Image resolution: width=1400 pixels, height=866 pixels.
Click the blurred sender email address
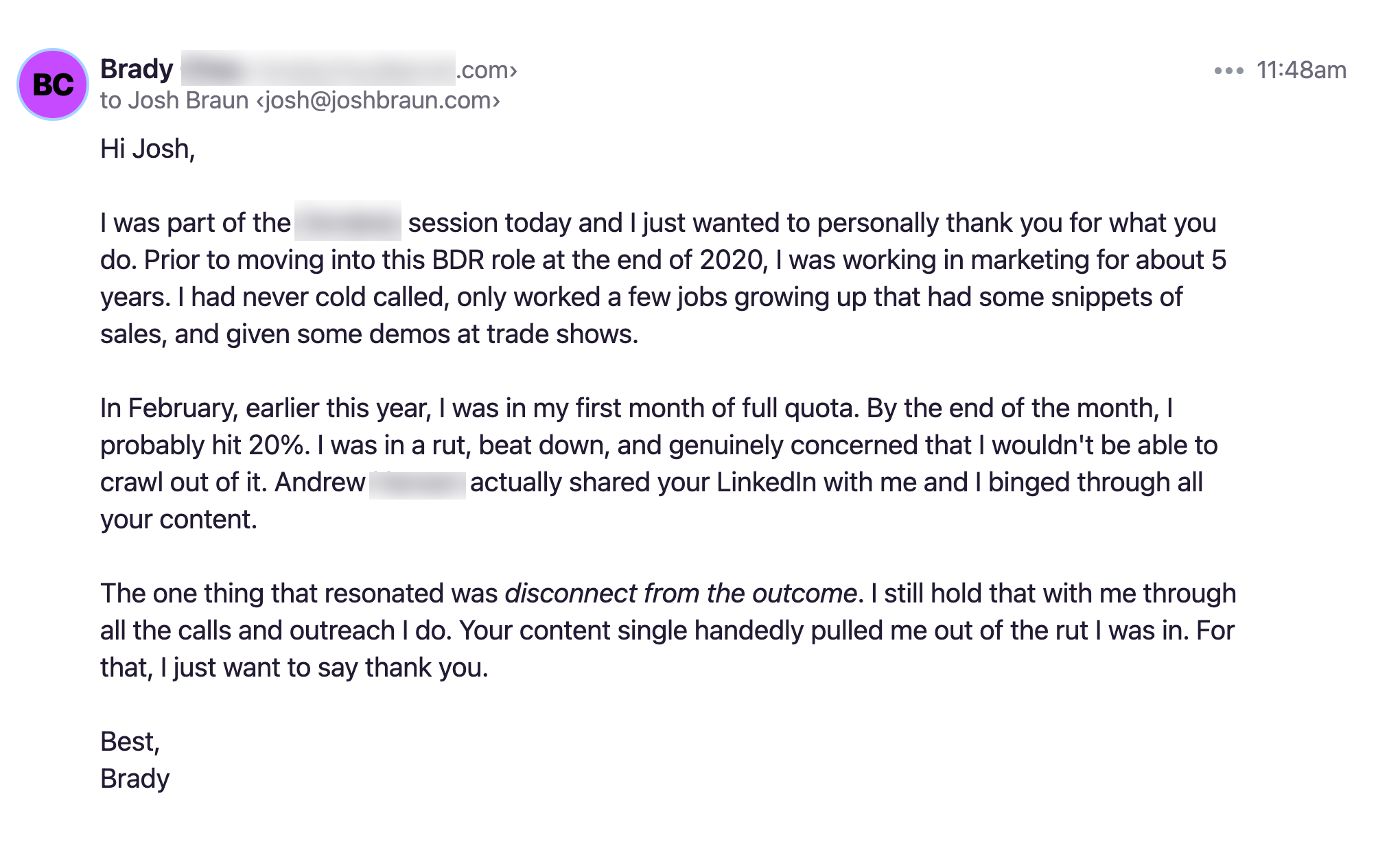[318, 68]
